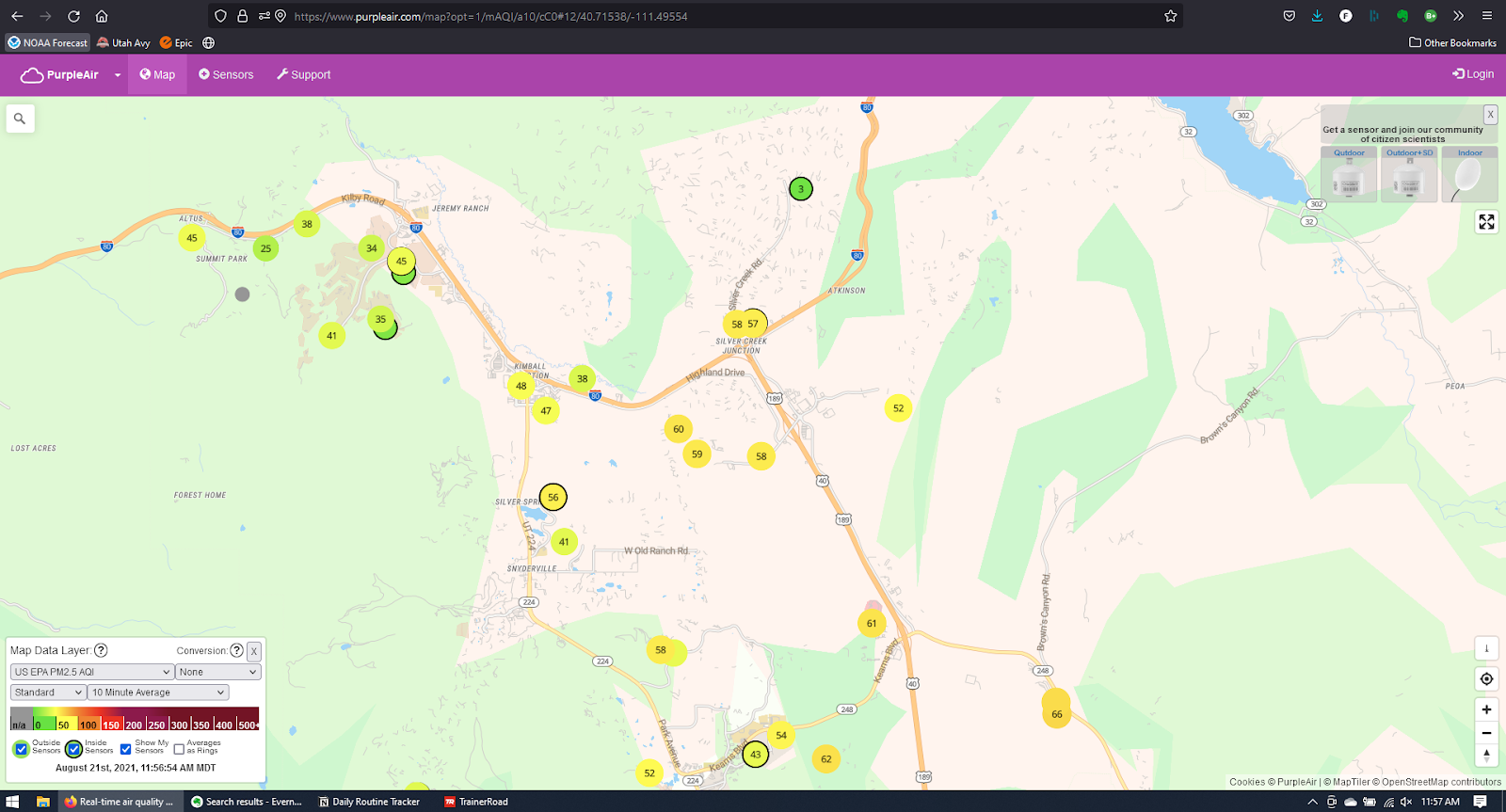Save page to Pocket

(x=1290, y=16)
